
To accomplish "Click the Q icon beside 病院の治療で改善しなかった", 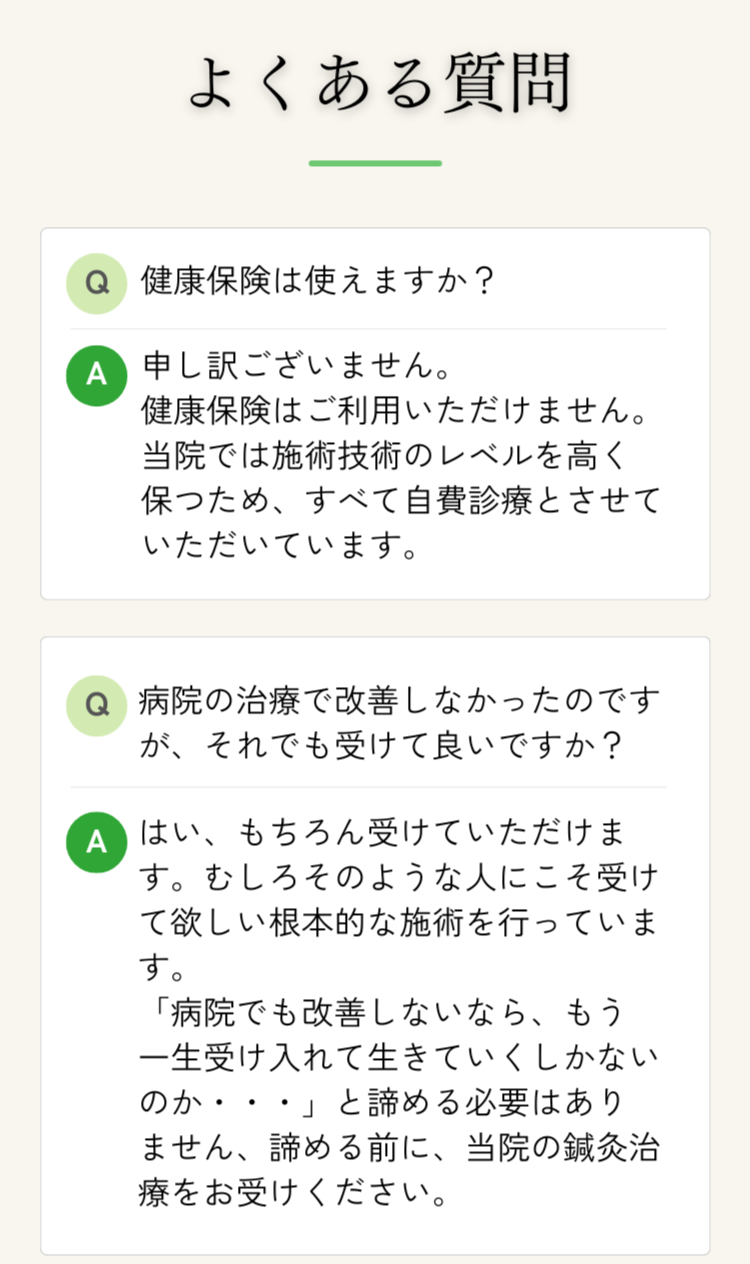I will click(96, 705).
